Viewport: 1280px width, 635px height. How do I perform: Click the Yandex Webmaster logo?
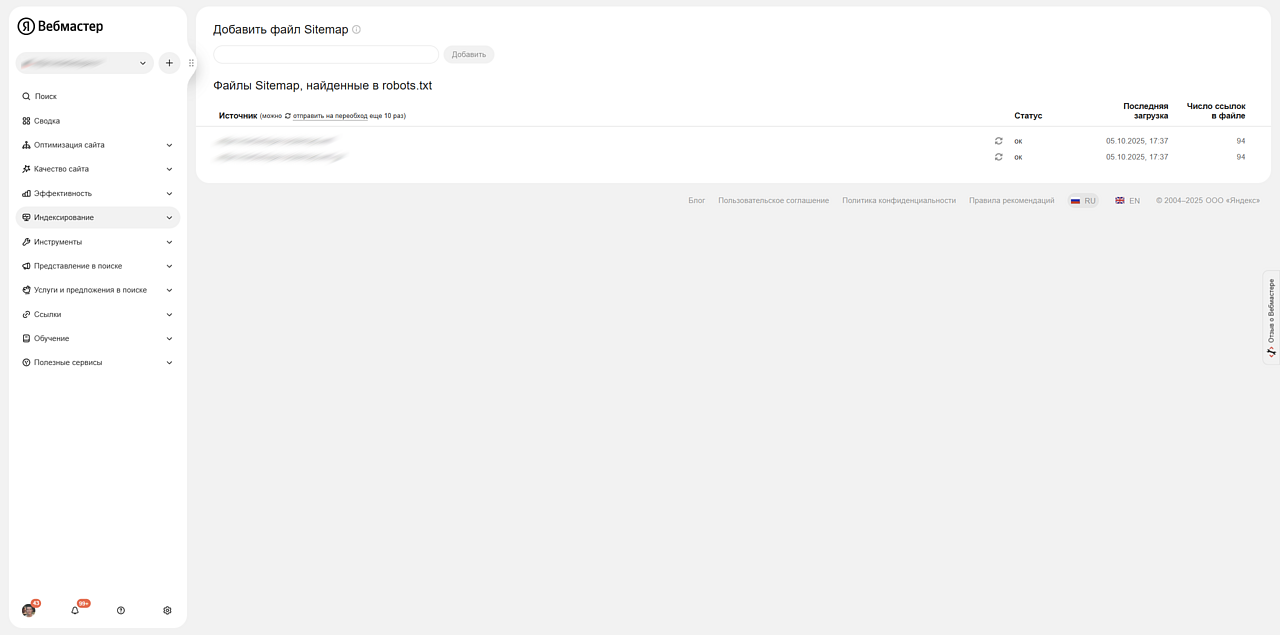pyautogui.click(x=60, y=26)
